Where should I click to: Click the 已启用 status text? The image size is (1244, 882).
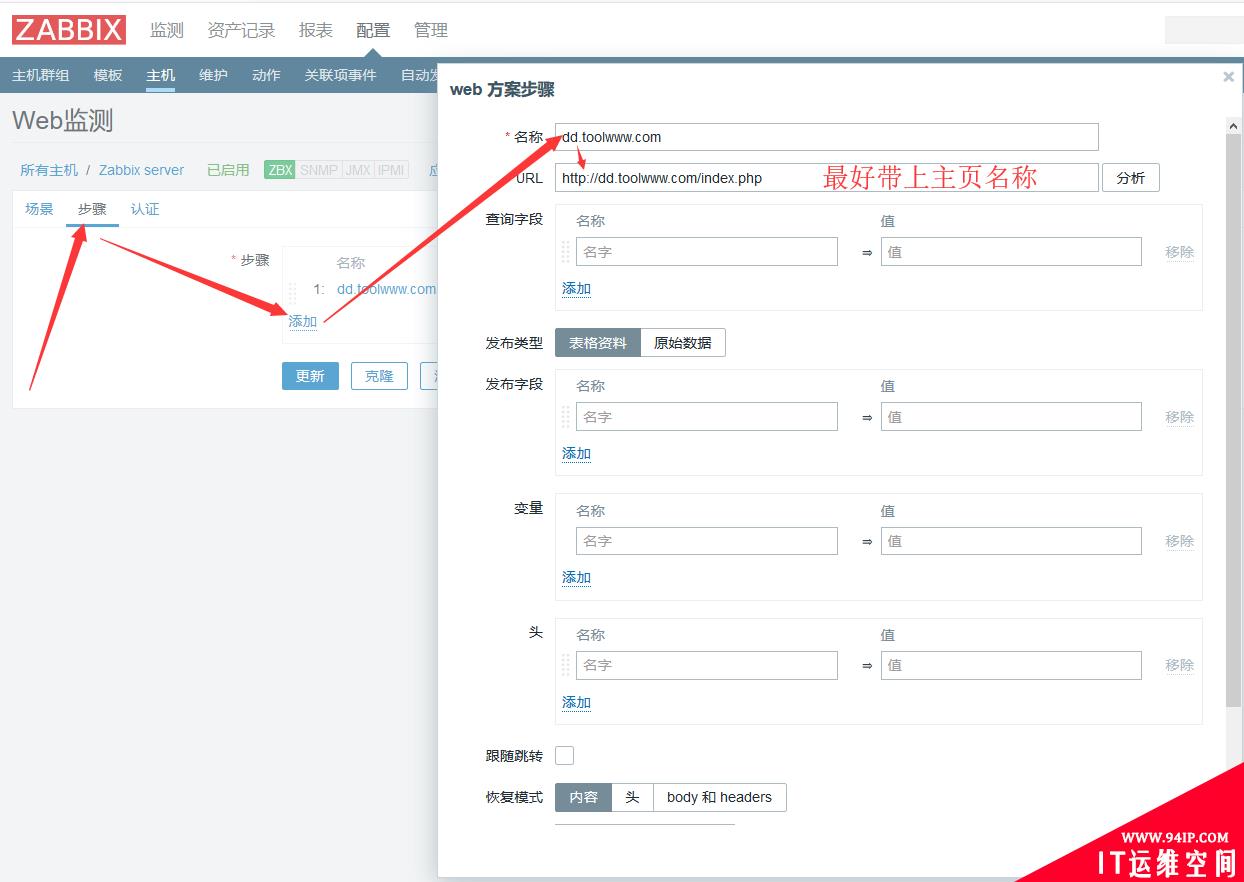click(x=228, y=170)
